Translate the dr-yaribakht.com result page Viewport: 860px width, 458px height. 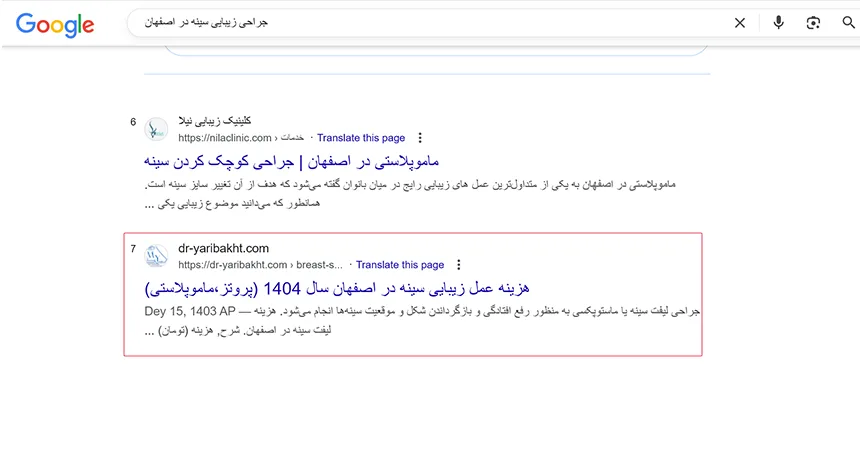click(400, 265)
